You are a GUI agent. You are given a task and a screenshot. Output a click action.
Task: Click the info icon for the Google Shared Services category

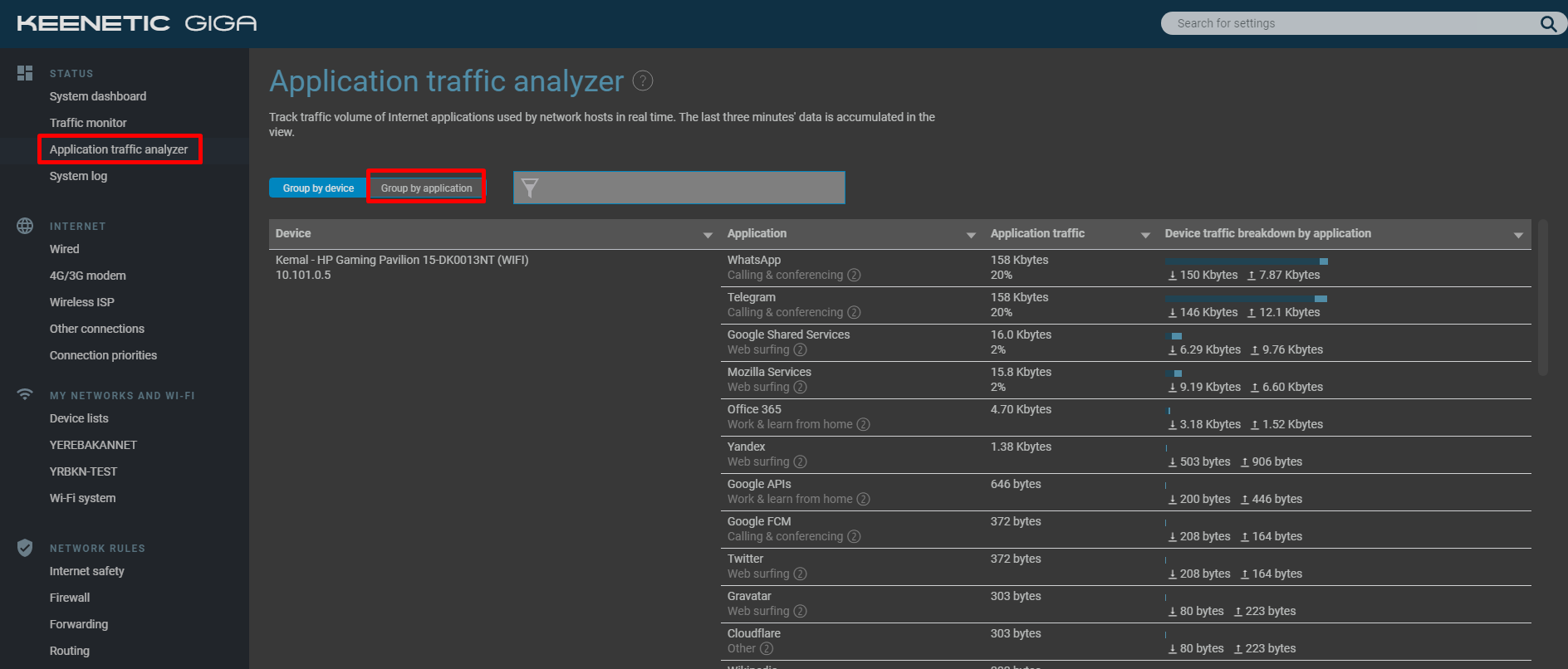pyautogui.click(x=800, y=349)
